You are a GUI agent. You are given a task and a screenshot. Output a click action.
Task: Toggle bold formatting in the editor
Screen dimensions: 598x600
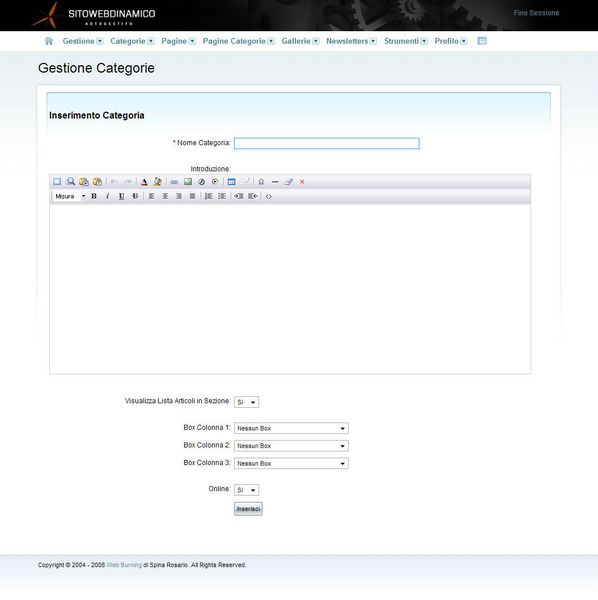point(94,196)
